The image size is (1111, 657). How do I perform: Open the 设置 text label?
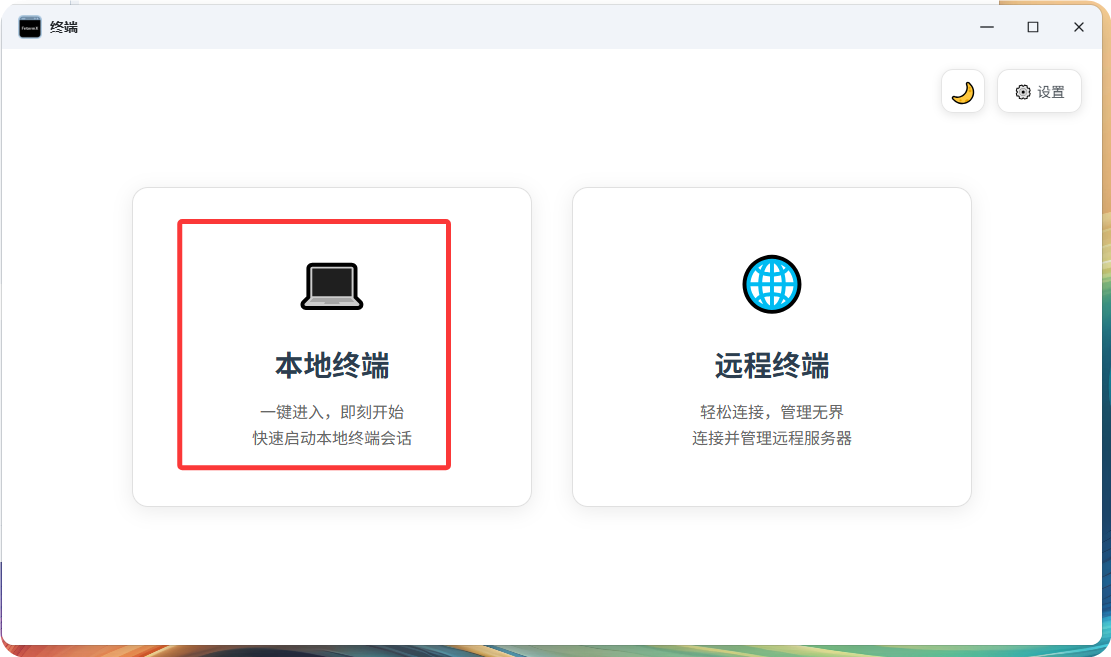tap(1050, 92)
